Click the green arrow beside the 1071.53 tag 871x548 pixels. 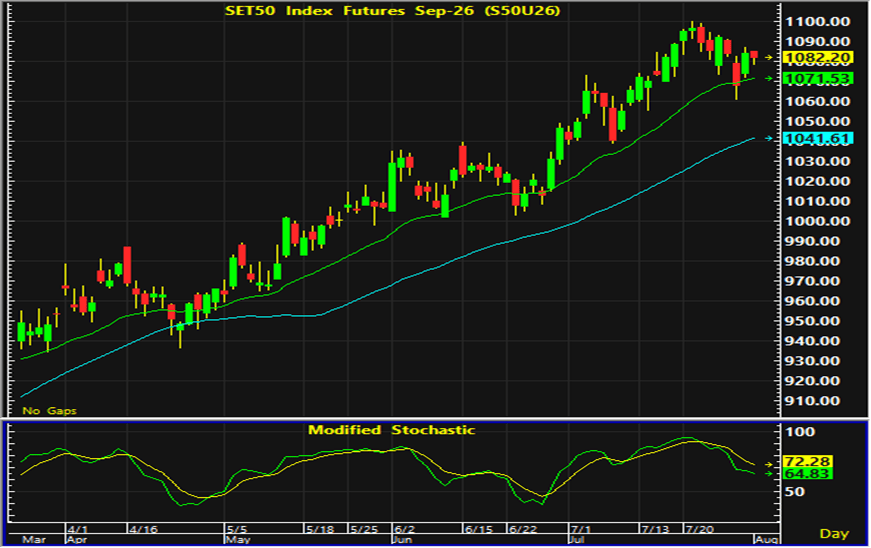point(769,79)
